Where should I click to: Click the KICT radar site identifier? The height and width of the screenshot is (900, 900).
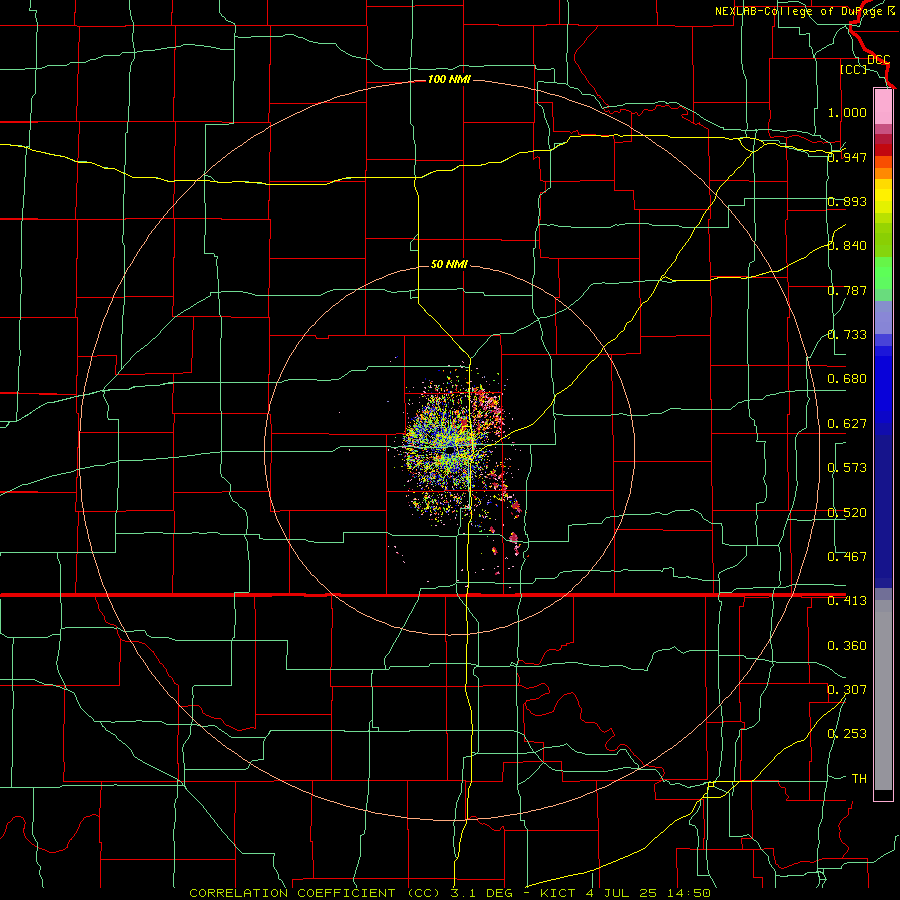pyautogui.click(x=558, y=893)
